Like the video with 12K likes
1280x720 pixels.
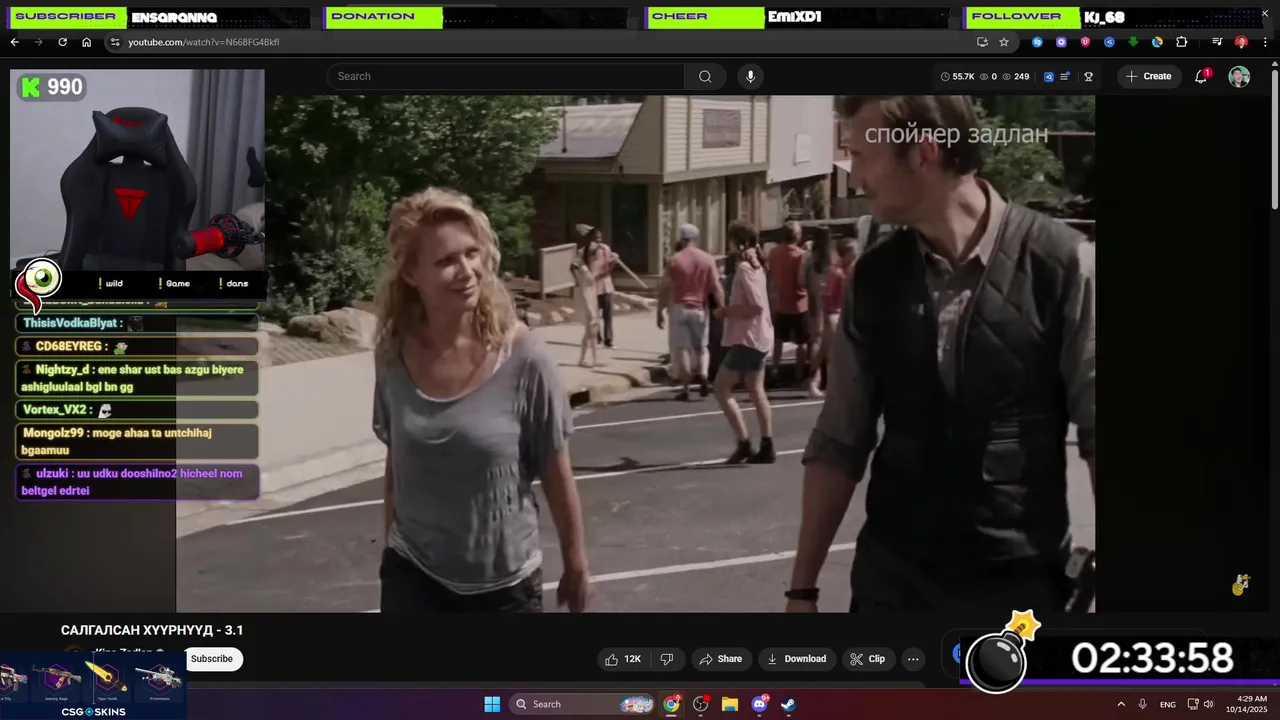[x=622, y=659]
